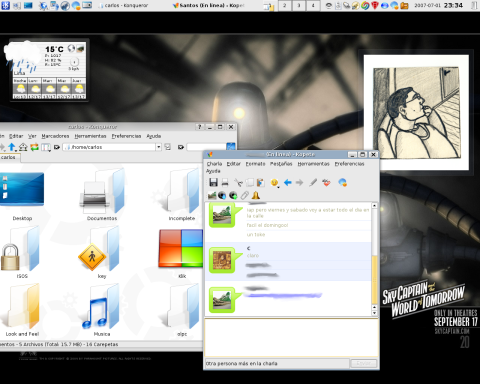Cut text with the Kopete scissors icon
This screenshot has height=384, width=480.
coord(238,182)
